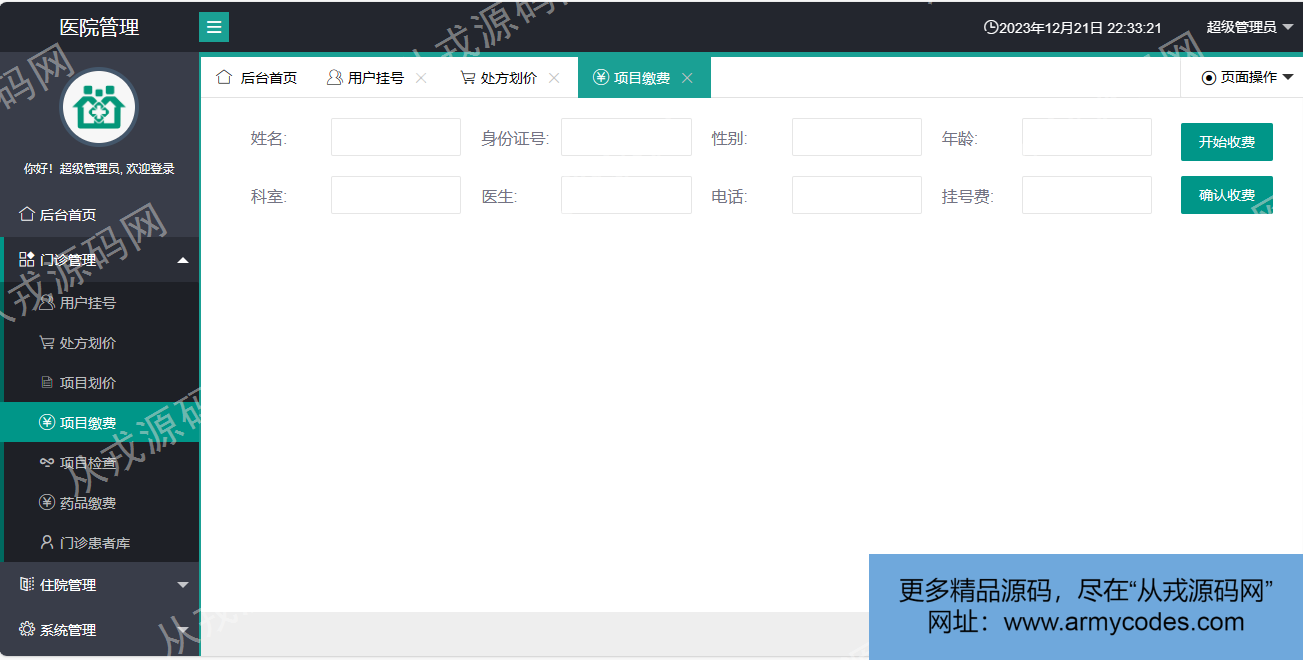Click the hamburger sidebar toggle icon
1303x660 pixels.
214,27
